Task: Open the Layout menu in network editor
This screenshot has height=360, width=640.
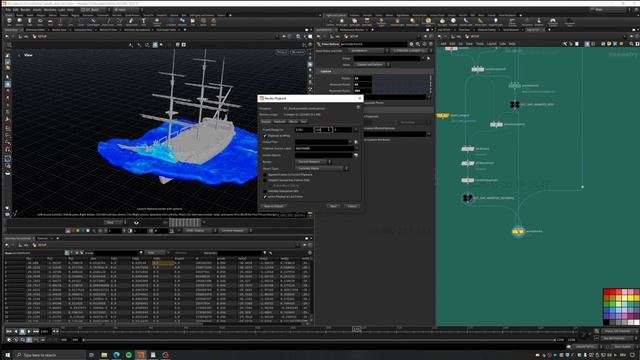Action: [x=491, y=44]
